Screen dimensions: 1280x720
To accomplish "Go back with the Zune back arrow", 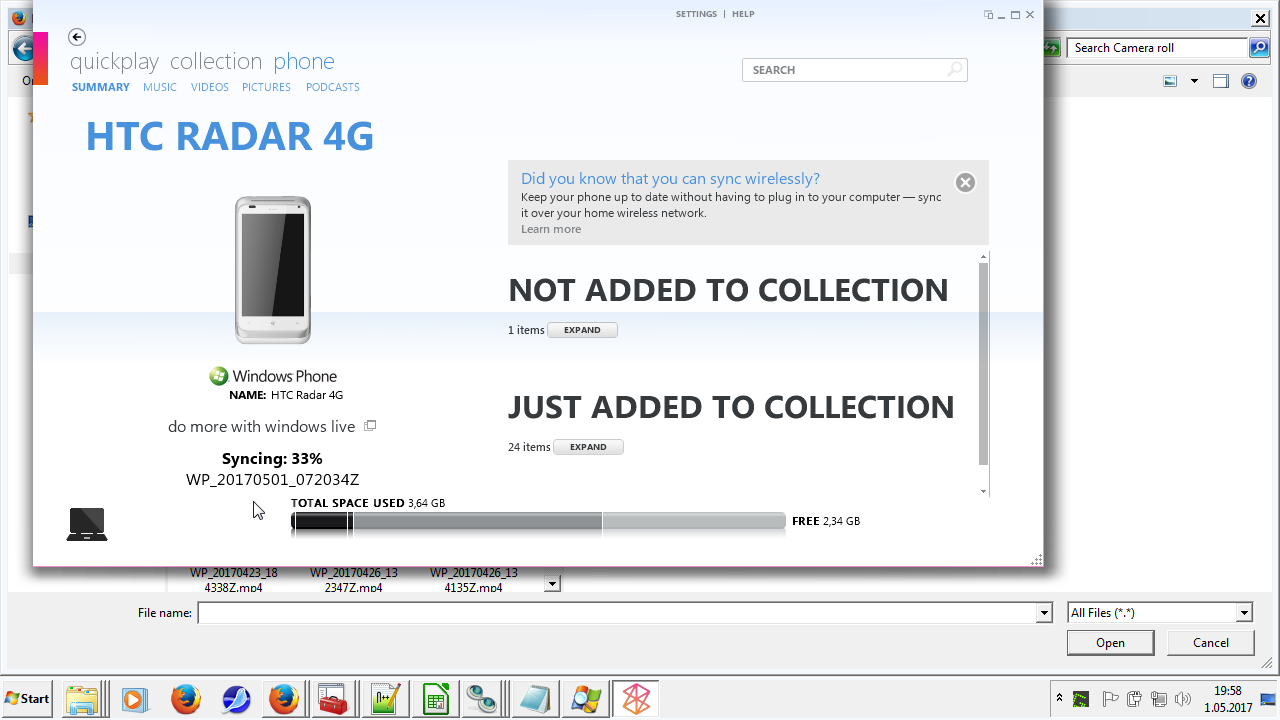I will 77,37.
